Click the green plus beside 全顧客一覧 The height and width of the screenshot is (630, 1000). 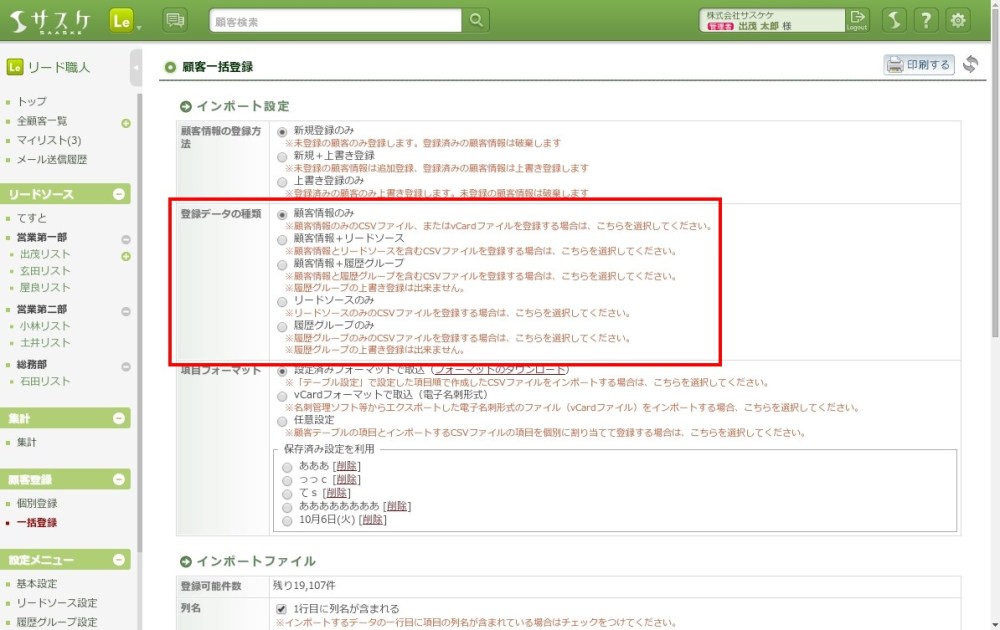pyautogui.click(x=126, y=123)
